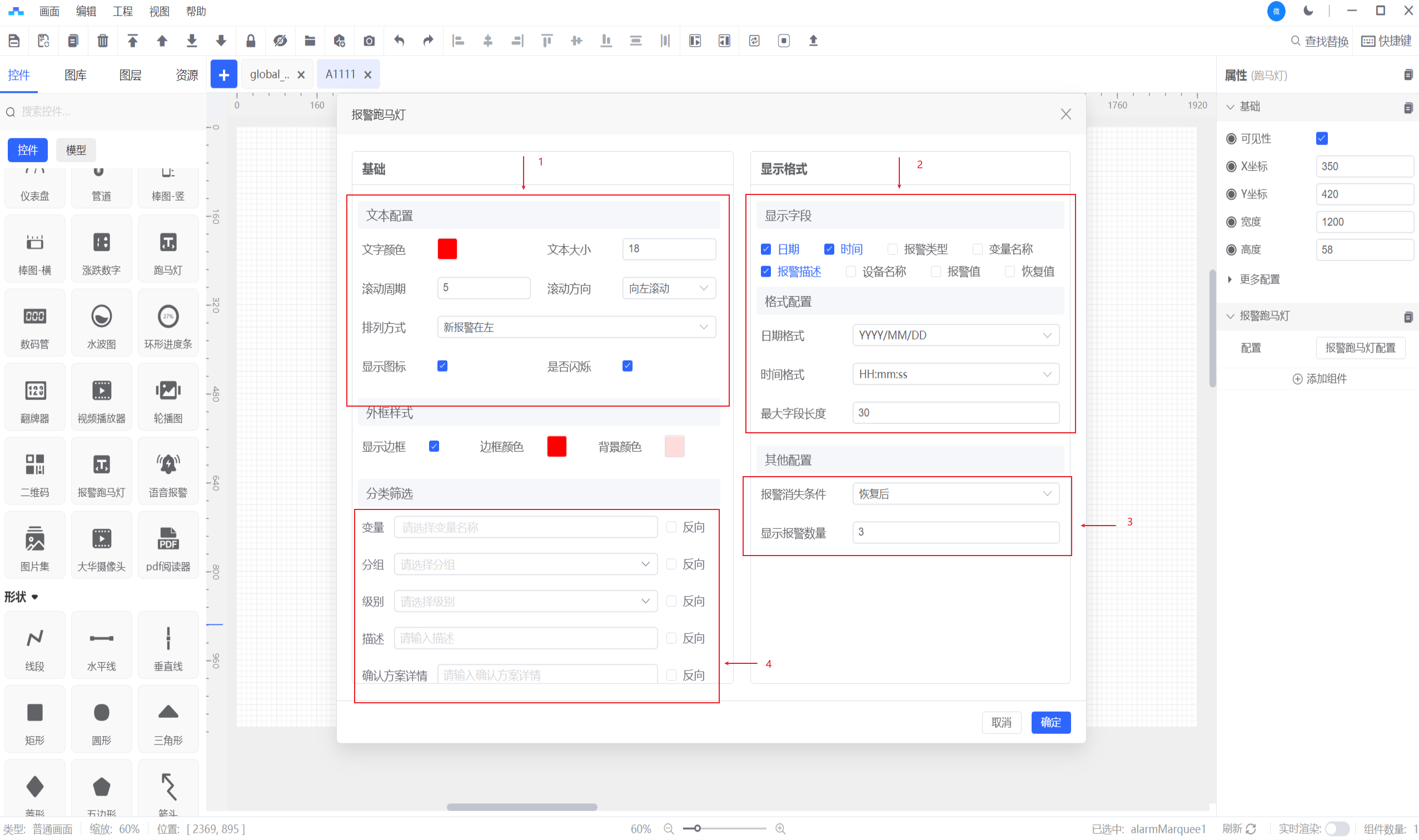Enable the 报警类型 display field checkbox
The height and width of the screenshot is (840, 1419).
[x=893, y=249]
